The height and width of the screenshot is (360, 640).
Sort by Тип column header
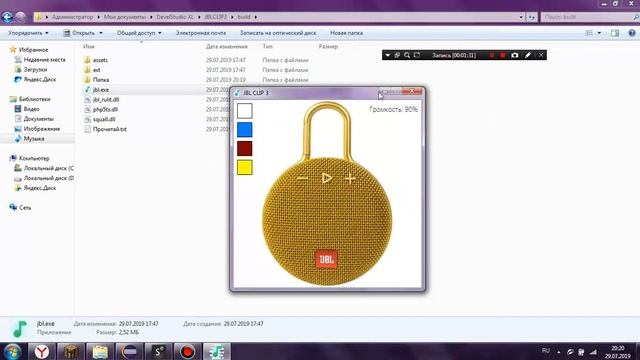267,47
